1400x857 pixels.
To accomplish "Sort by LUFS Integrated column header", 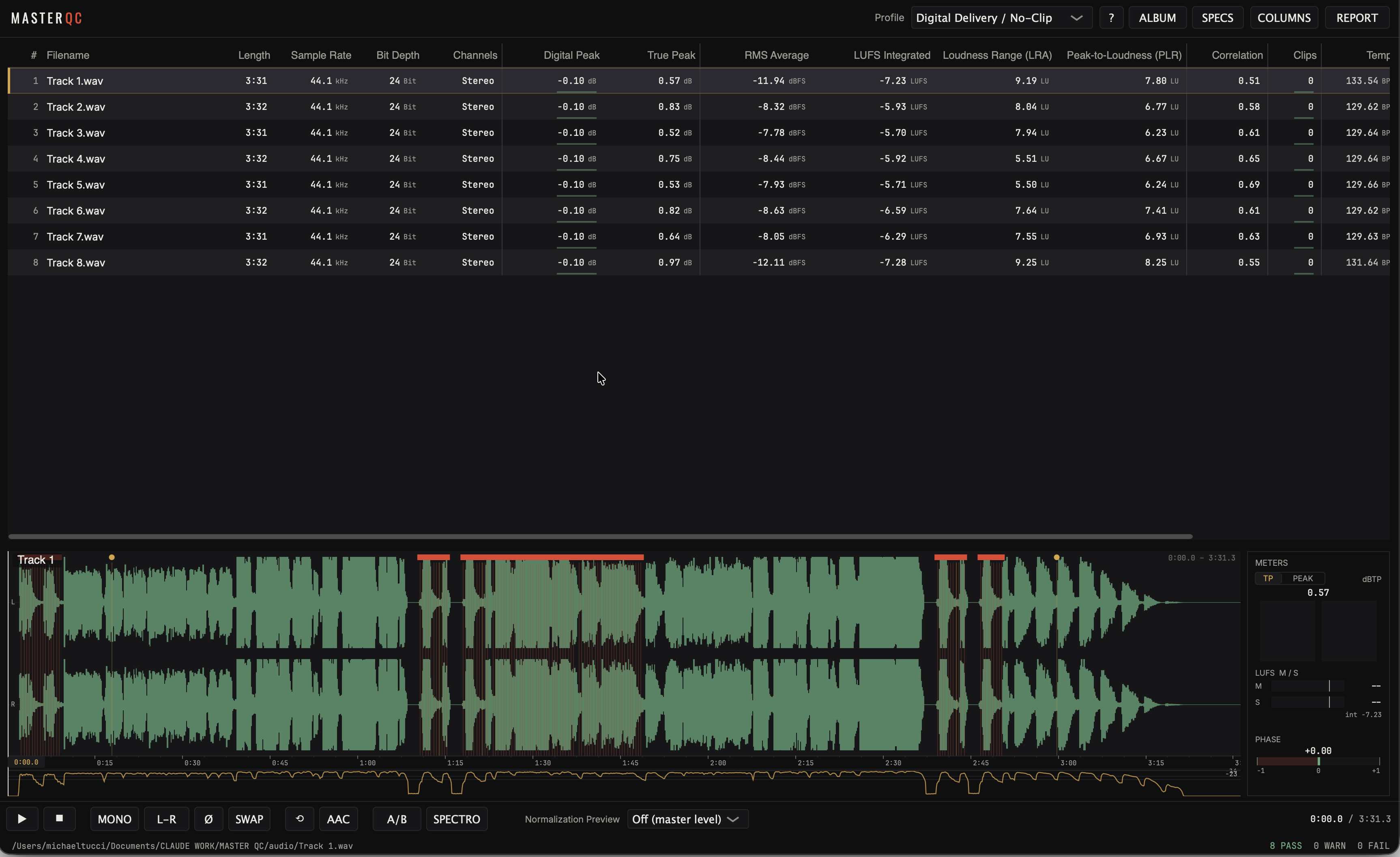I will 891,55.
